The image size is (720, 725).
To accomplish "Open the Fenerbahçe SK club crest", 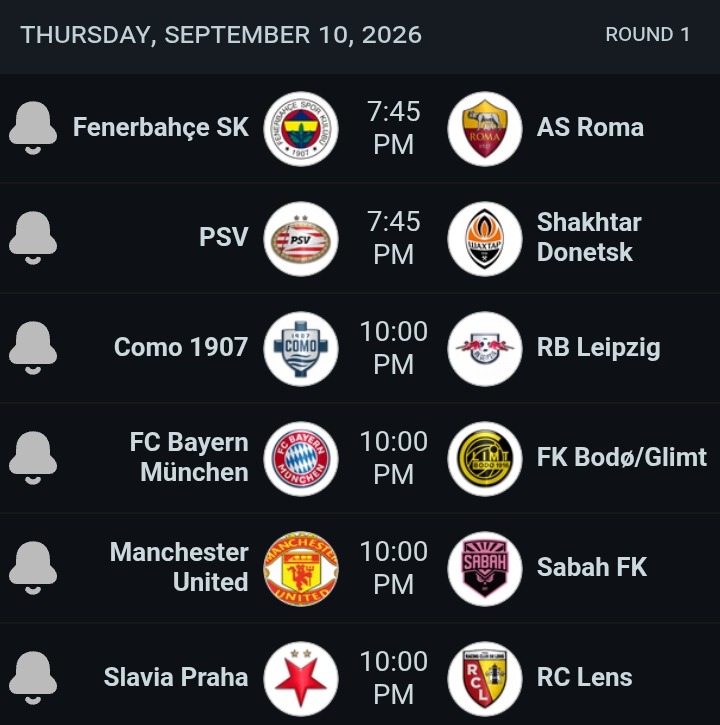I will [x=301, y=129].
